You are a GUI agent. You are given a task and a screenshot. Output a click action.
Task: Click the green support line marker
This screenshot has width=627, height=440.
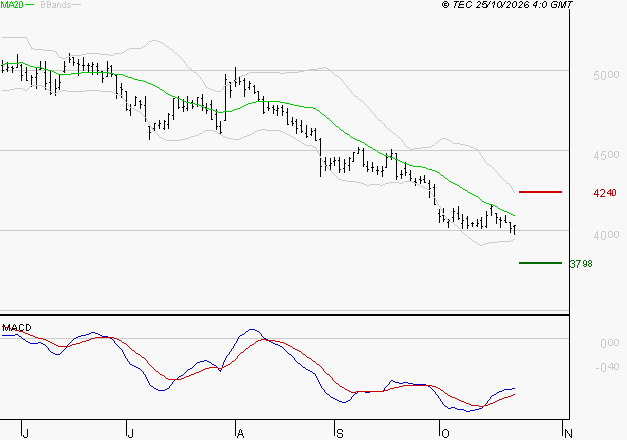pos(540,263)
